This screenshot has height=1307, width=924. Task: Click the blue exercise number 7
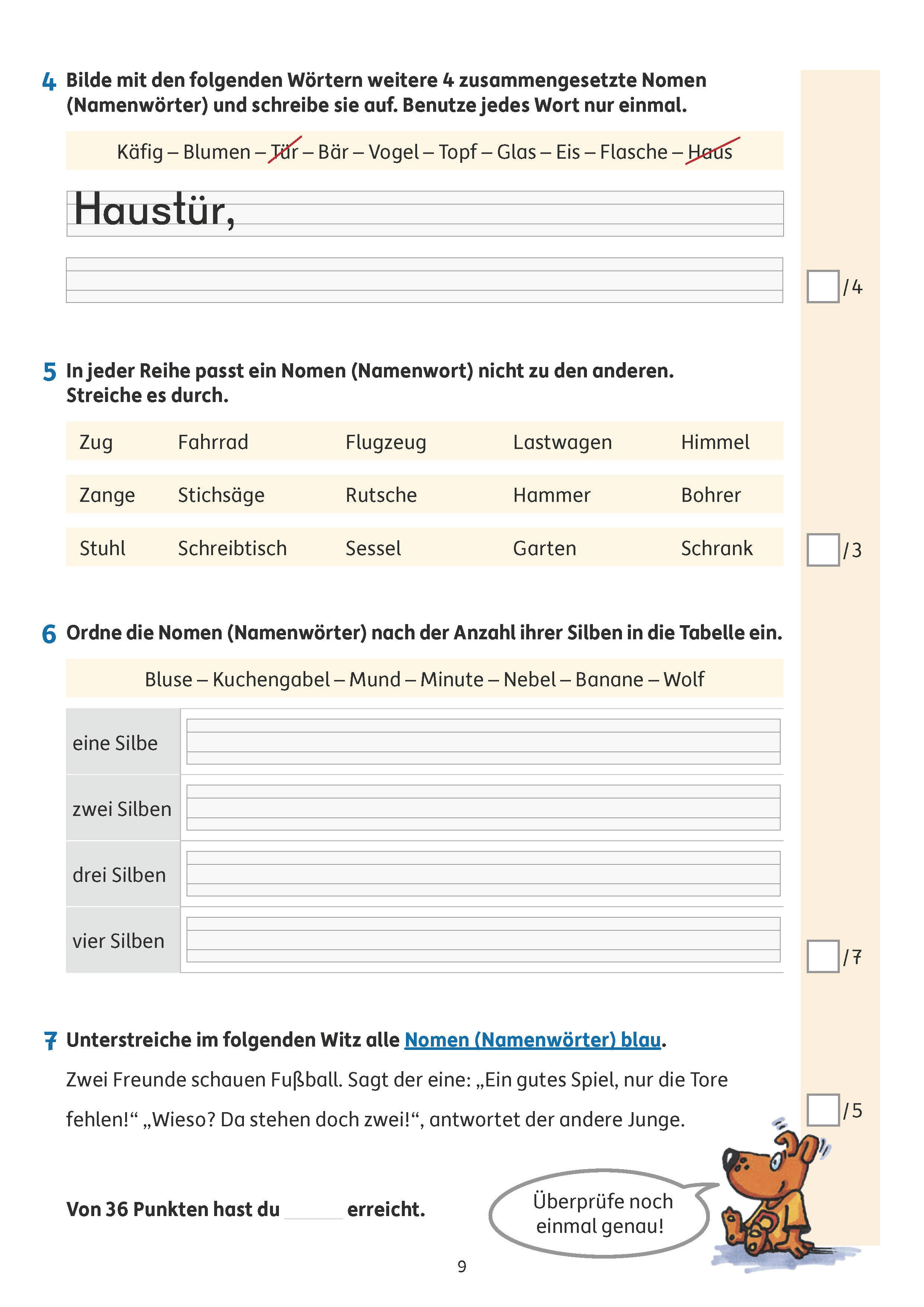click(x=50, y=1041)
